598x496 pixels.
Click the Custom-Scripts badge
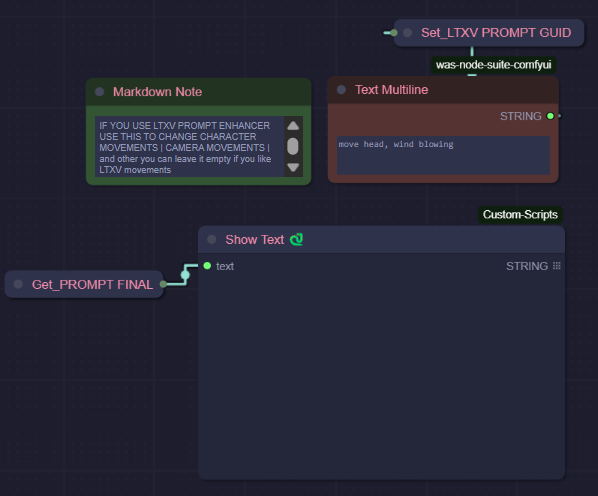520,214
